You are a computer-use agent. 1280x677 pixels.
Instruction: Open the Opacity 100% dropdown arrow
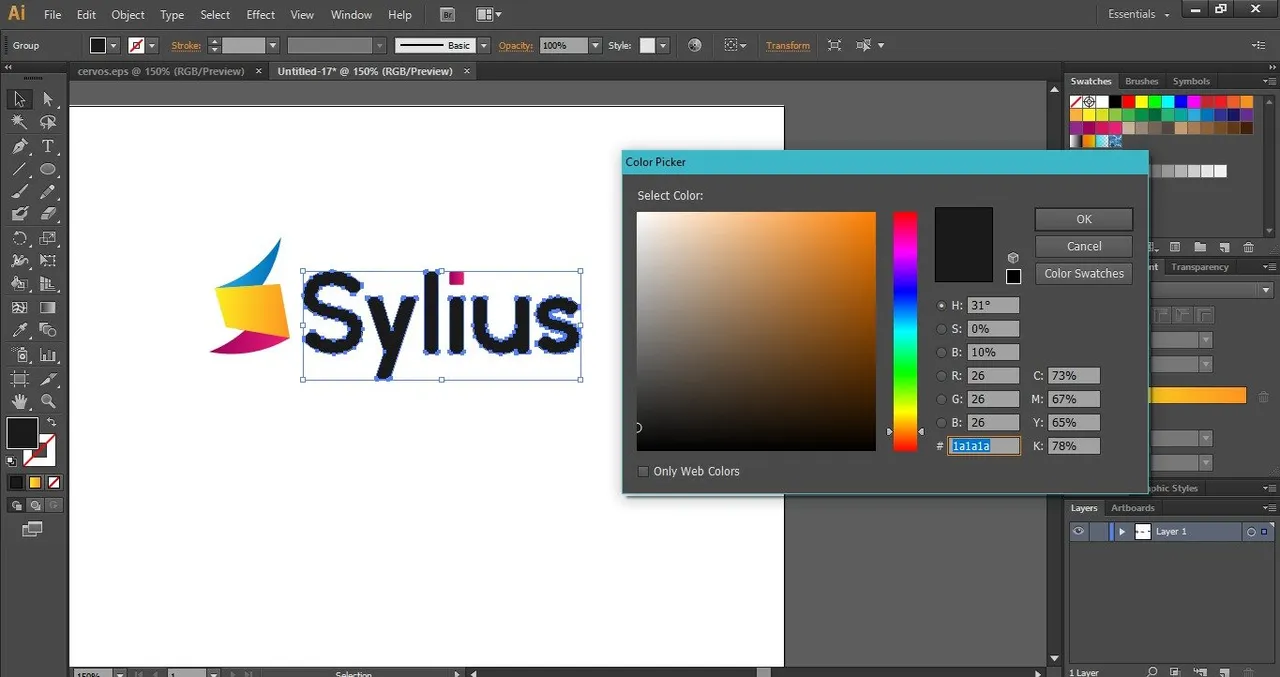pos(596,45)
